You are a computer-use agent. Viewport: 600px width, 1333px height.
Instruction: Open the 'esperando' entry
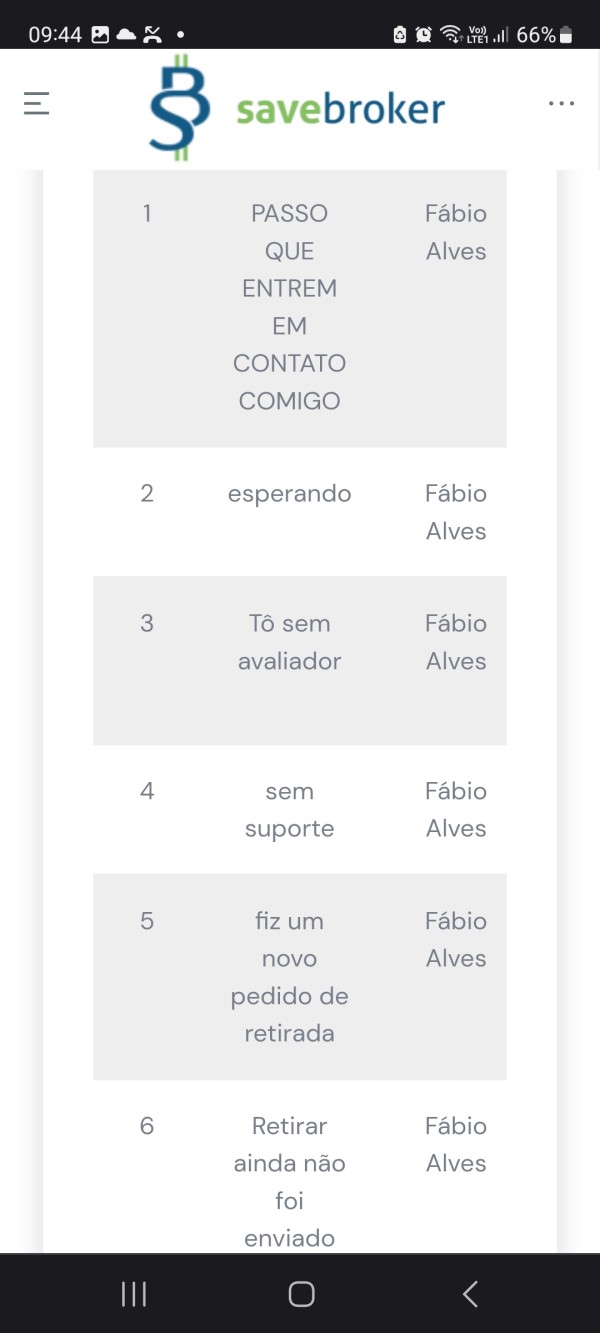289,494
